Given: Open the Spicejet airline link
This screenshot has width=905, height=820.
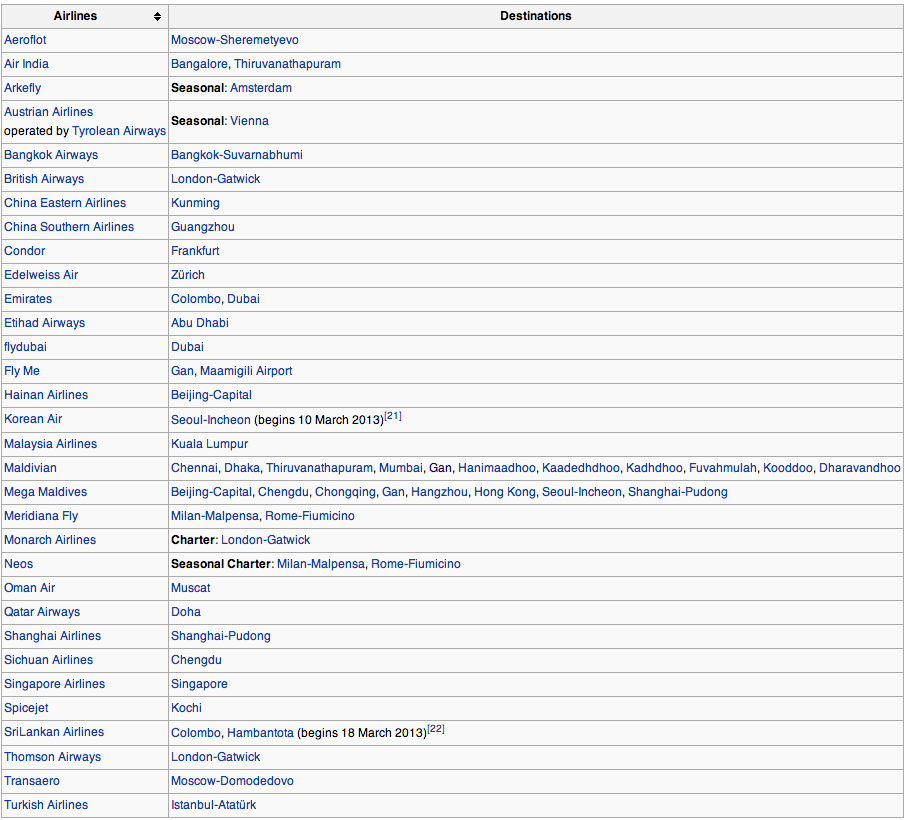Looking at the screenshot, I should (26, 708).
